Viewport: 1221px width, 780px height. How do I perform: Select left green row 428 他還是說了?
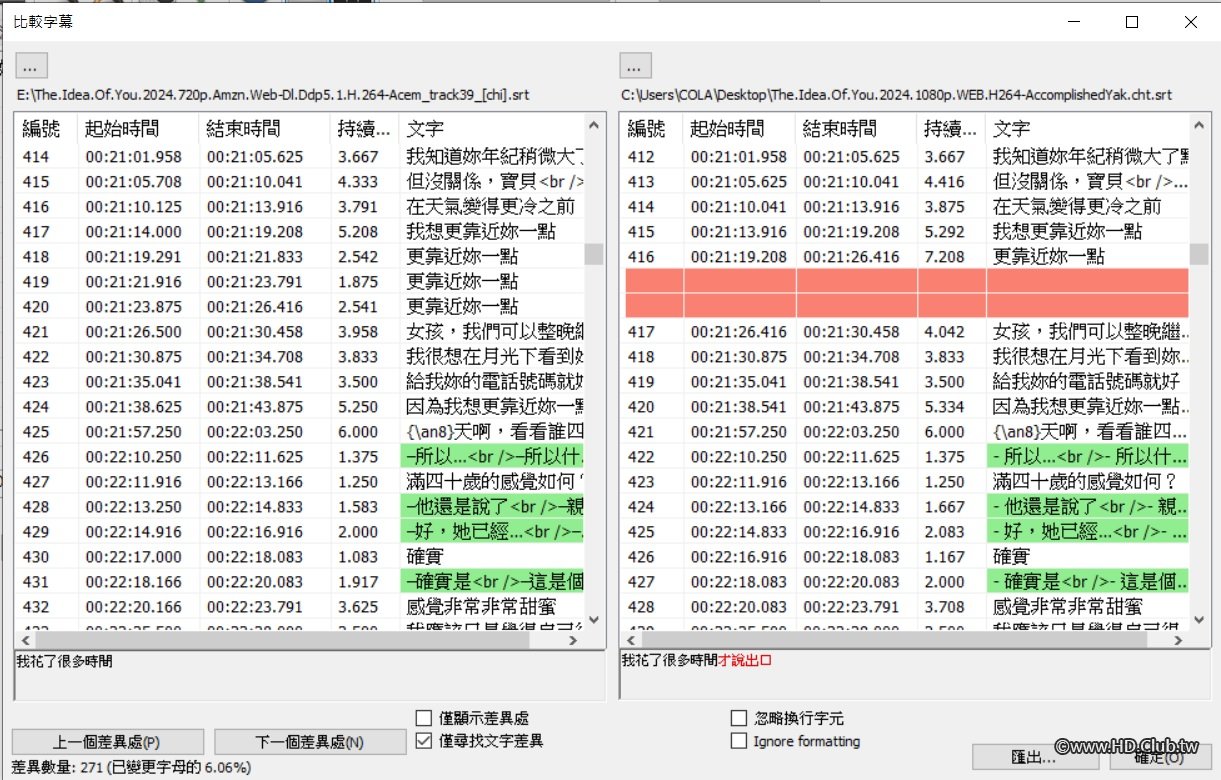click(x=300, y=507)
